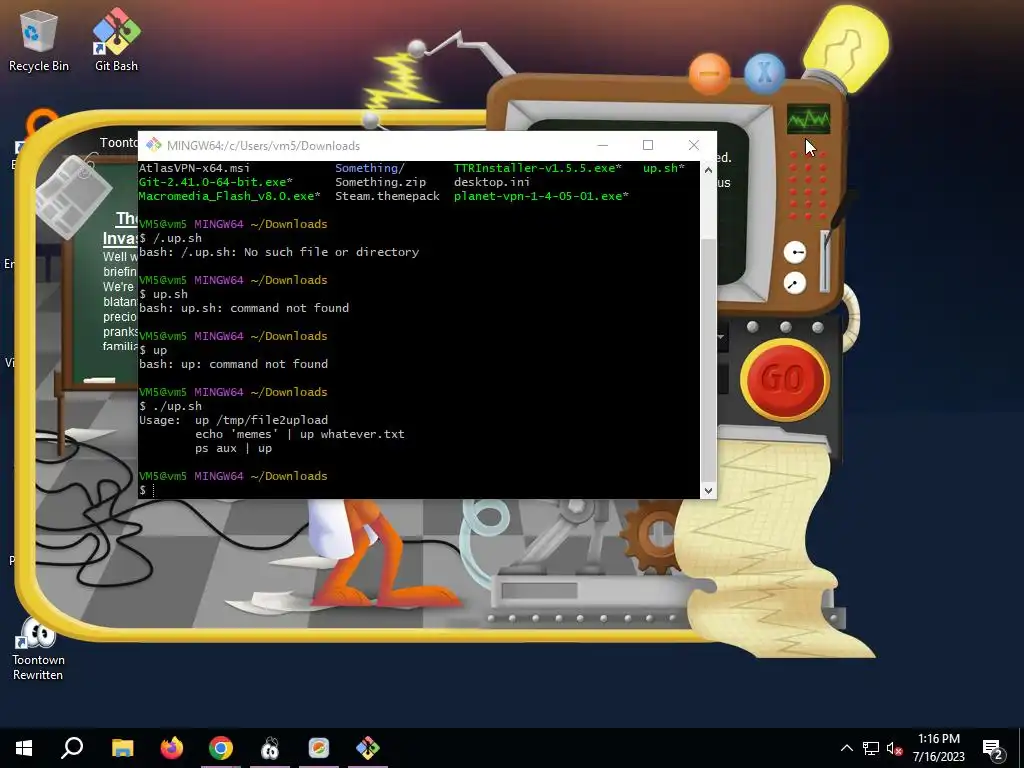Click the green oscilloscope display on launcher

coord(808,119)
